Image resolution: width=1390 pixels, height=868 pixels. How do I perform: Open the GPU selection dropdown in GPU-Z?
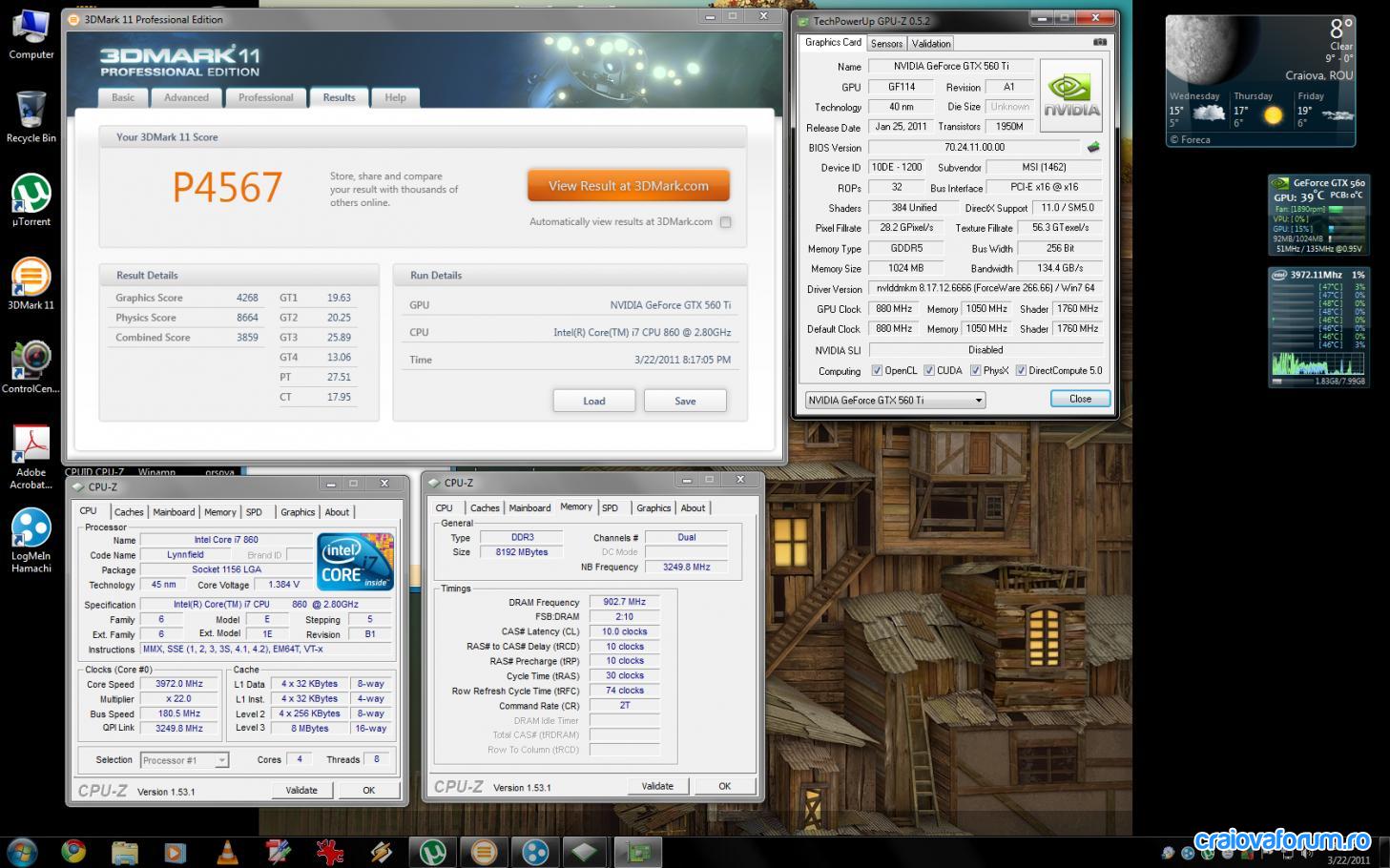point(895,400)
